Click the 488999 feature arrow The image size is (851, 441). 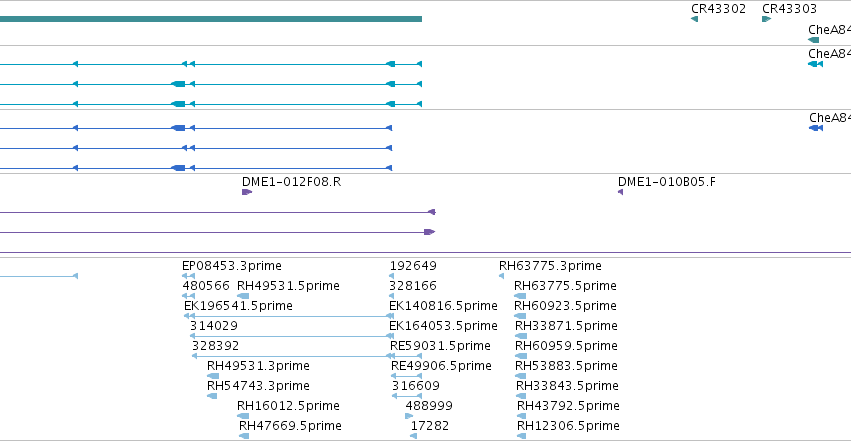409,416
